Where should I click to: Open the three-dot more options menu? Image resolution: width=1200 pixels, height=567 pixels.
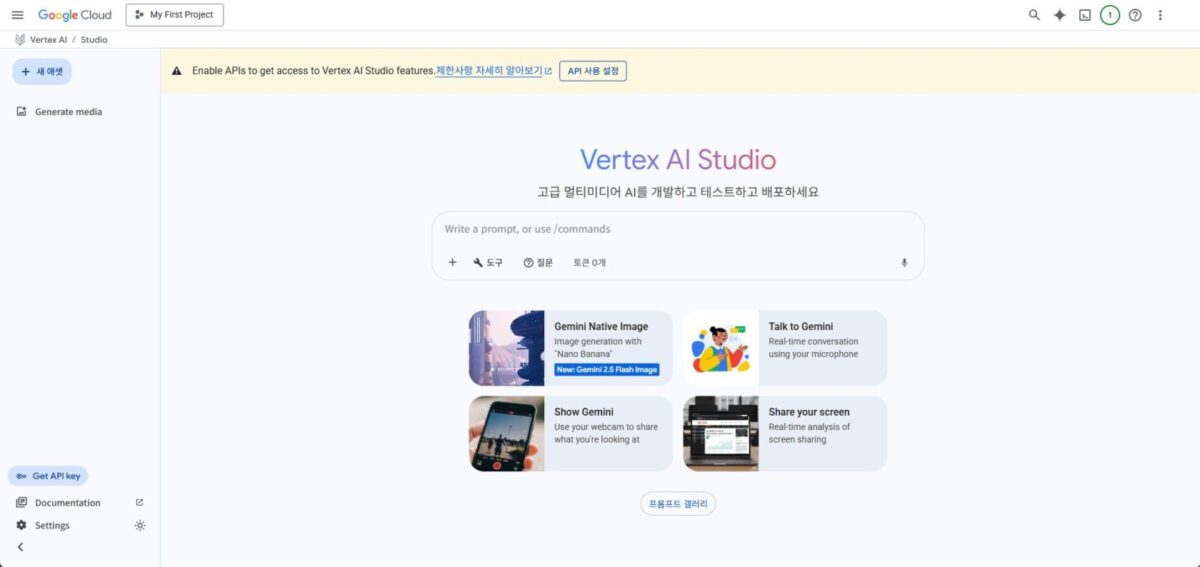(1160, 15)
